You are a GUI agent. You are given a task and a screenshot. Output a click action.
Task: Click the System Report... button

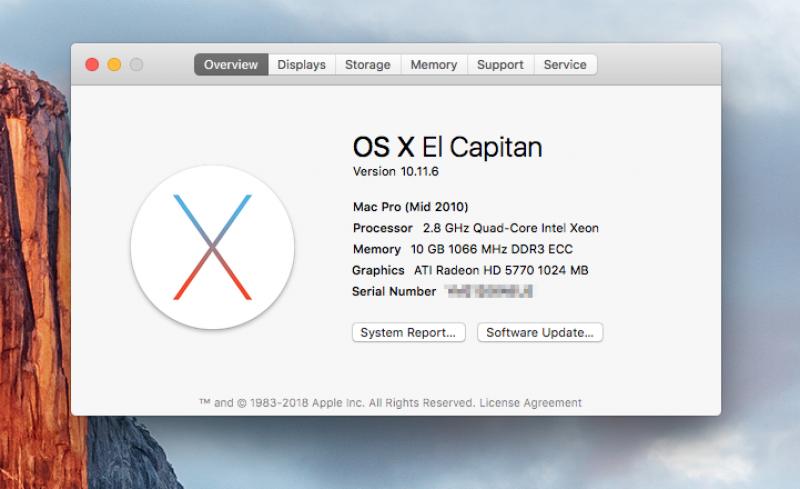(409, 332)
